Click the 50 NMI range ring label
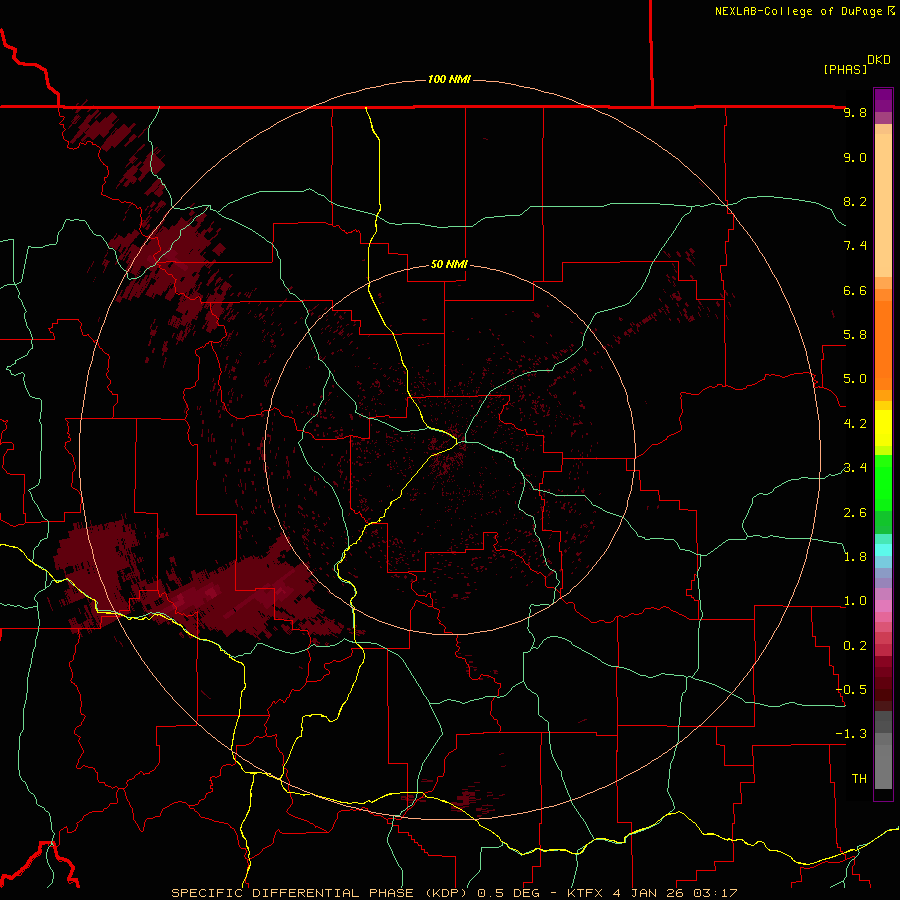The image size is (900, 900). point(449,264)
